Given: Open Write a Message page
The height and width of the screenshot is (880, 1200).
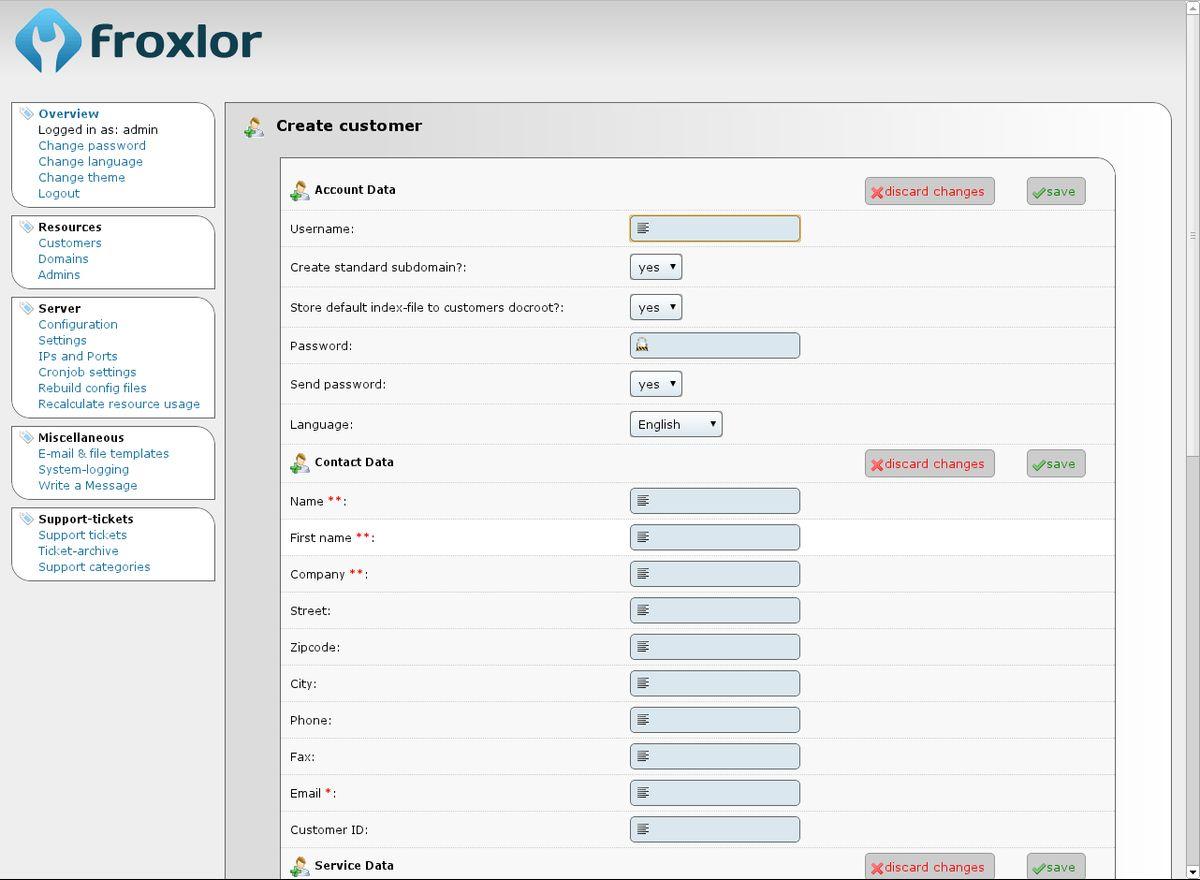Looking at the screenshot, I should [88, 486].
